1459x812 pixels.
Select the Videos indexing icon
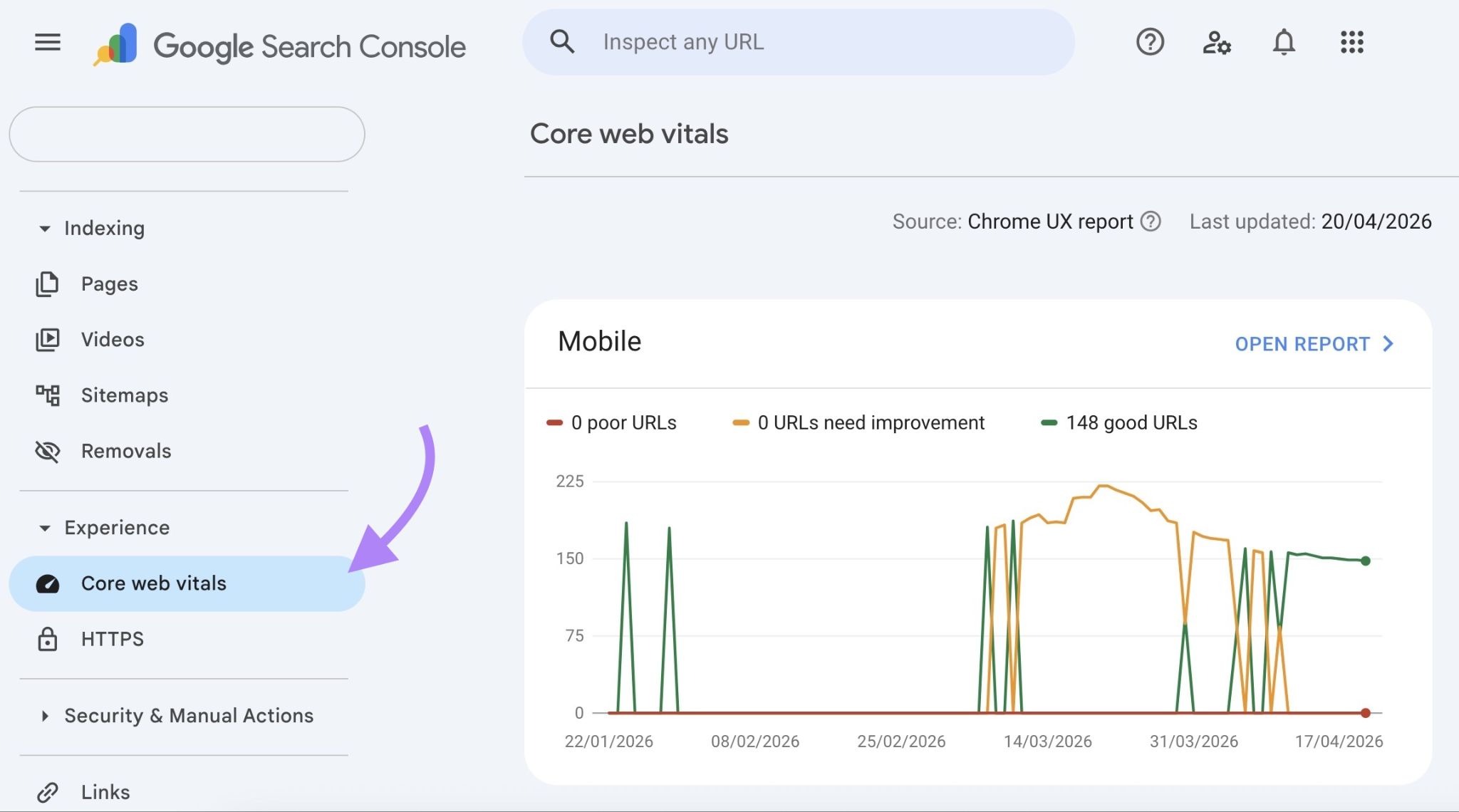[47, 339]
